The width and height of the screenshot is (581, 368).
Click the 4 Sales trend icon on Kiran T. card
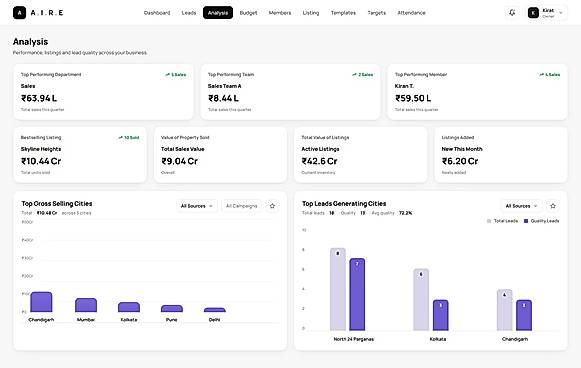[541, 75]
